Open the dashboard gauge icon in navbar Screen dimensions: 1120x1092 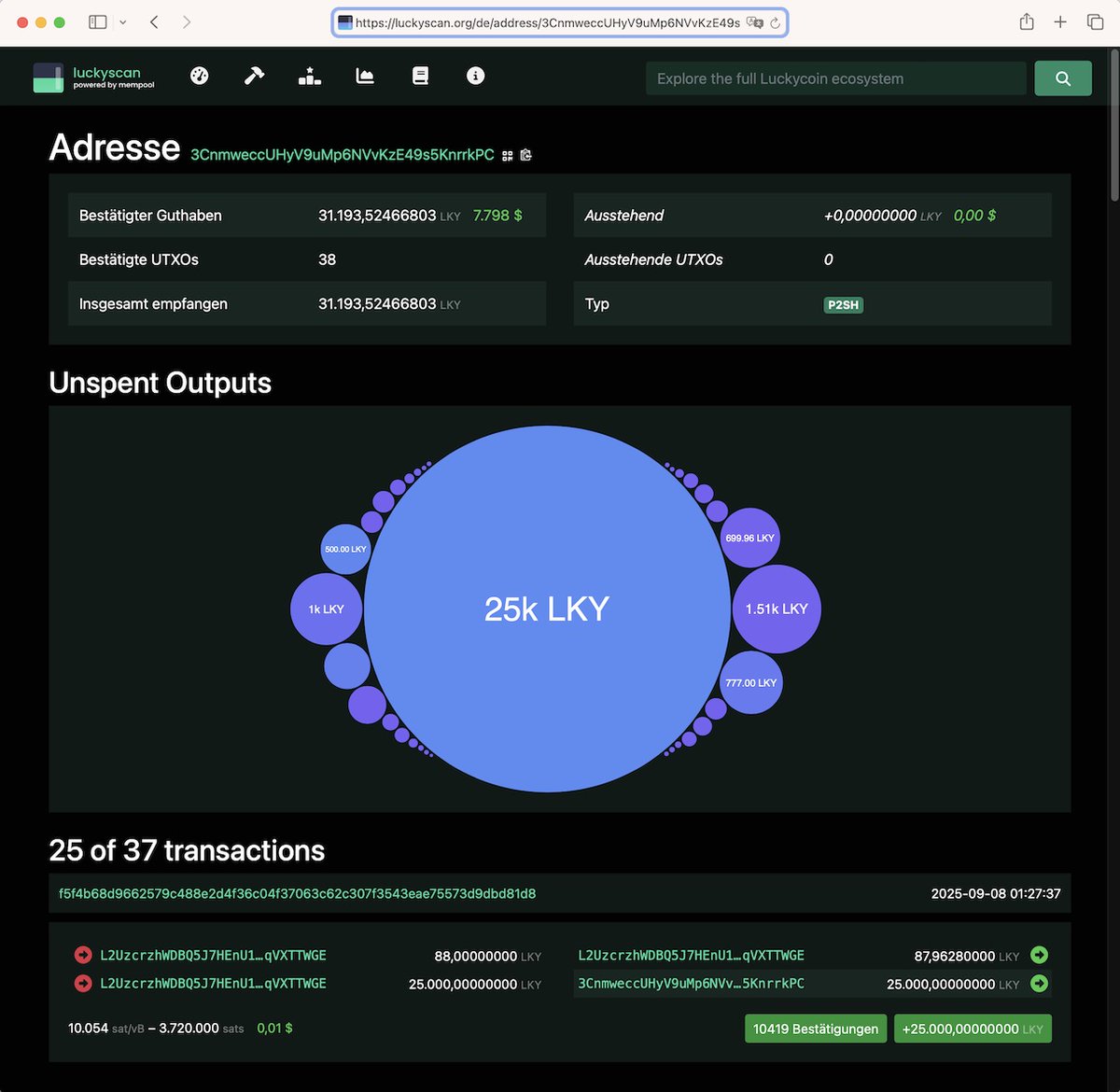[x=199, y=76]
